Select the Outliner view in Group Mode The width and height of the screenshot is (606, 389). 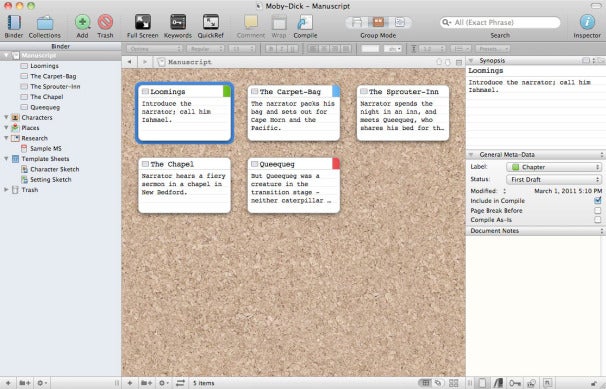pyautogui.click(x=399, y=22)
